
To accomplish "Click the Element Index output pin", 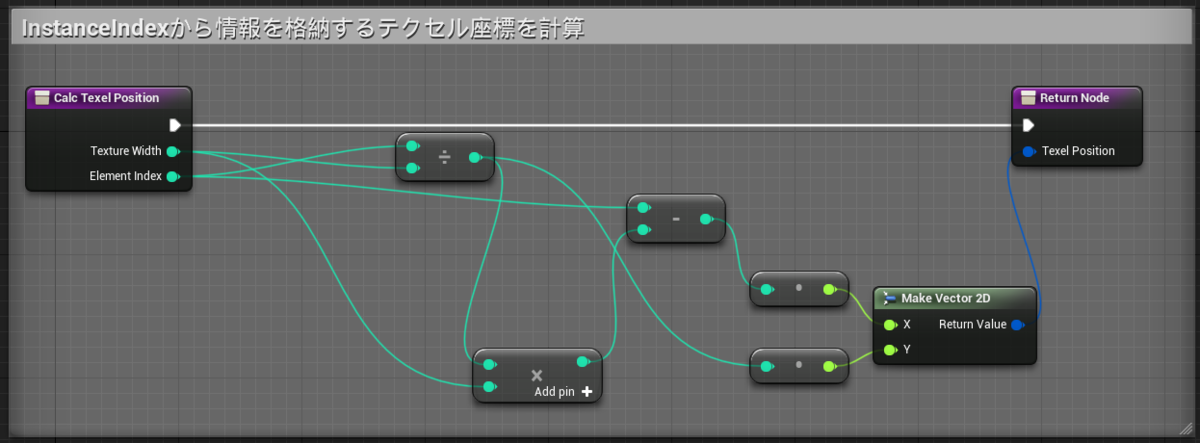I will 172,177.
